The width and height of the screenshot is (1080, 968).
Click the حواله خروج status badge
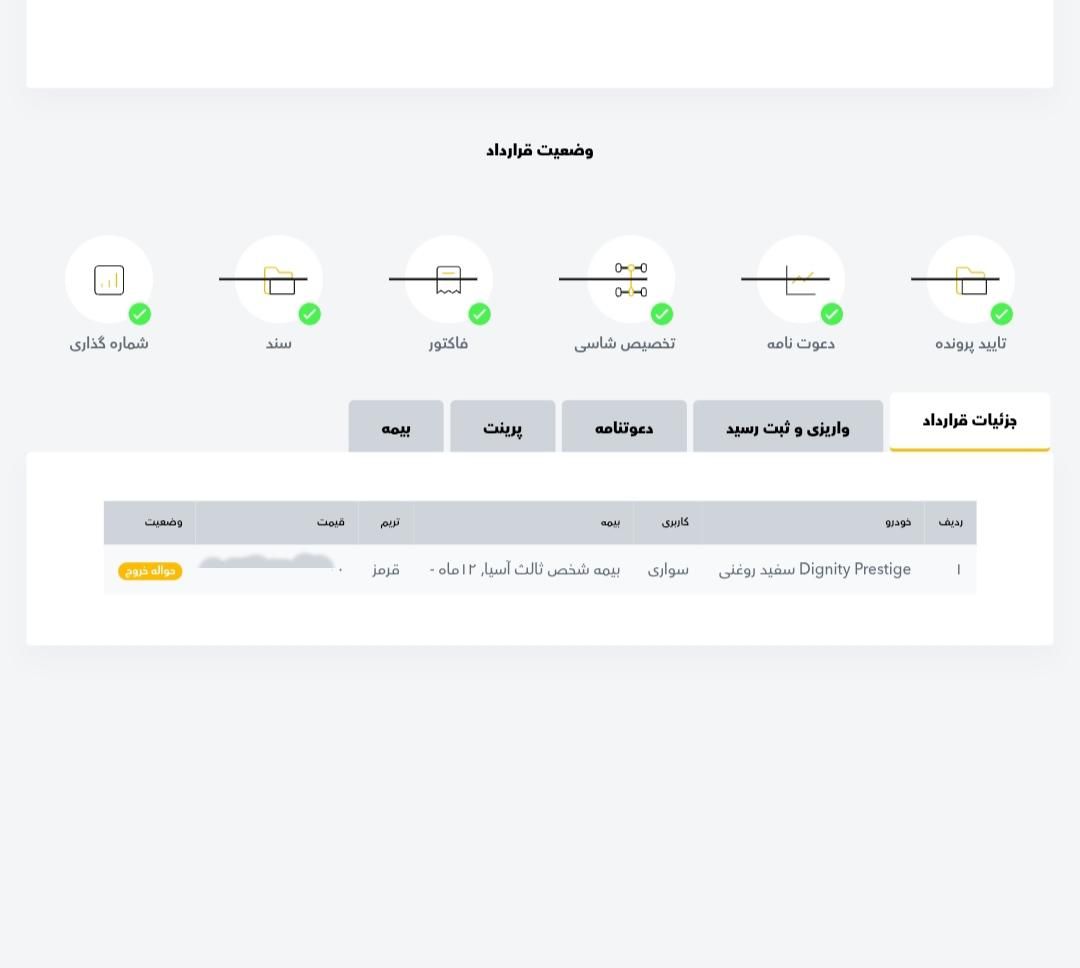150,571
